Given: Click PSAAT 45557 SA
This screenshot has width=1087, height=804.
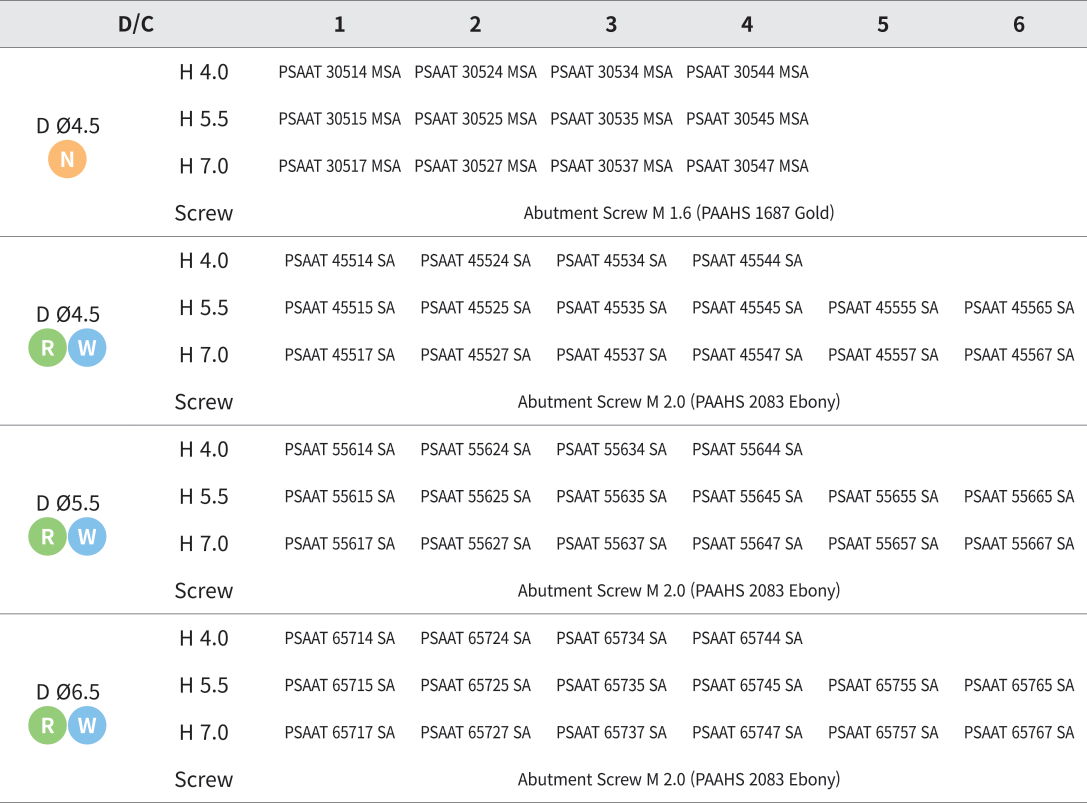Looking at the screenshot, I should tap(883, 355).
